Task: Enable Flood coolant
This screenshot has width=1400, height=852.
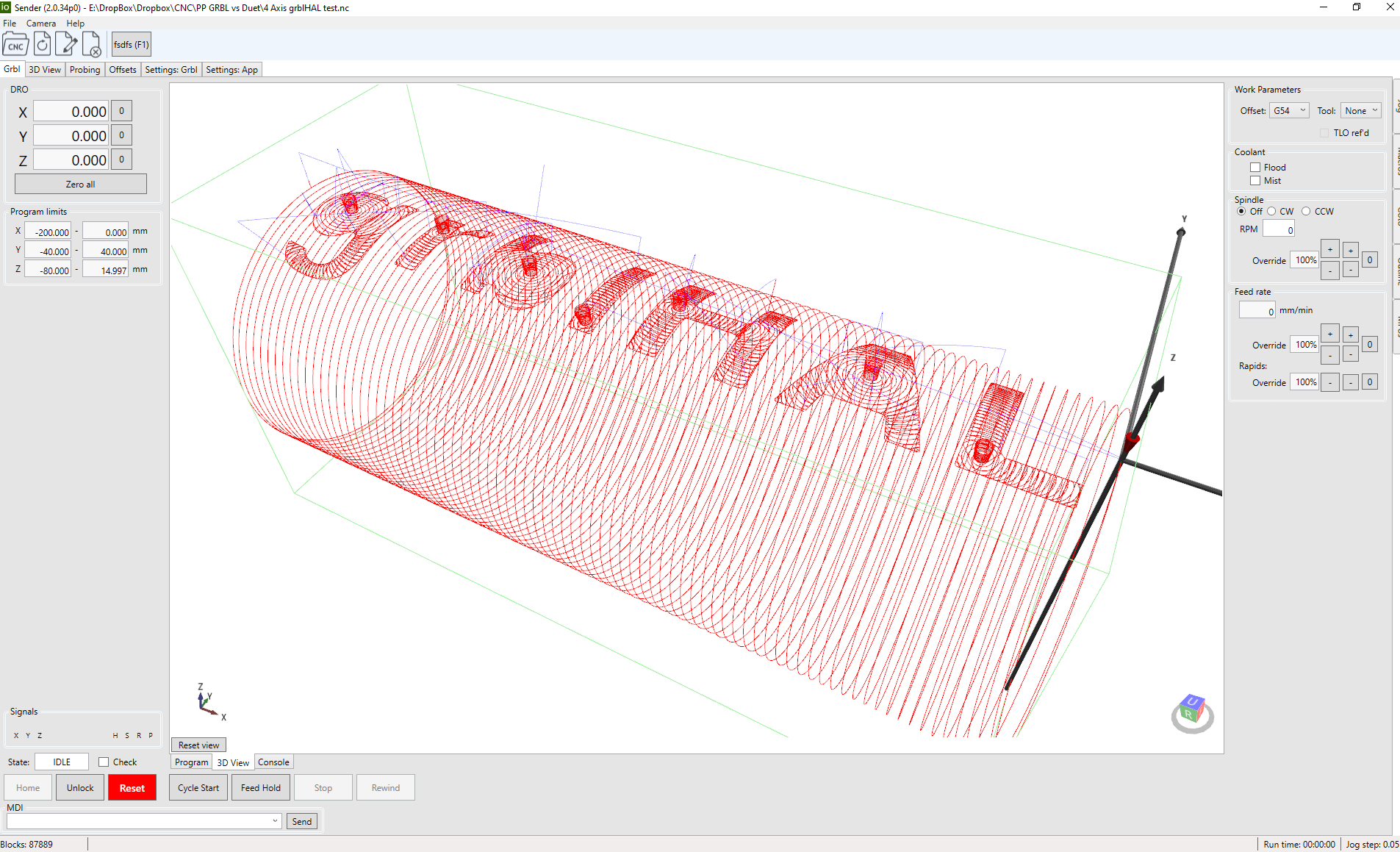Action: tap(1255, 167)
